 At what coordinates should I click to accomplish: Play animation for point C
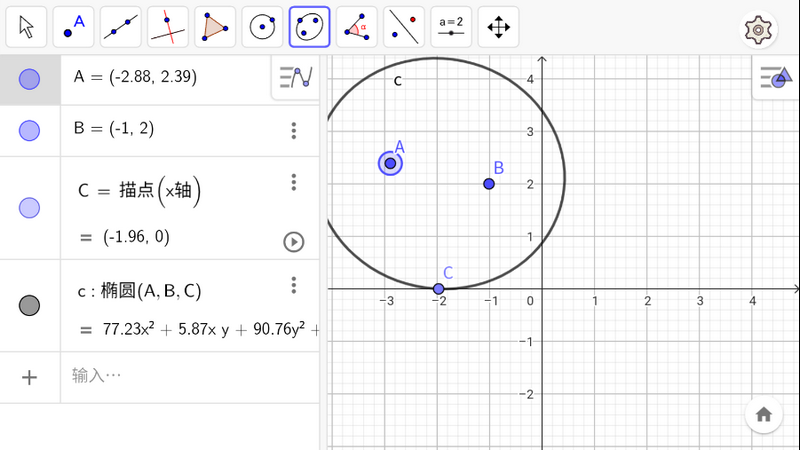(293, 241)
